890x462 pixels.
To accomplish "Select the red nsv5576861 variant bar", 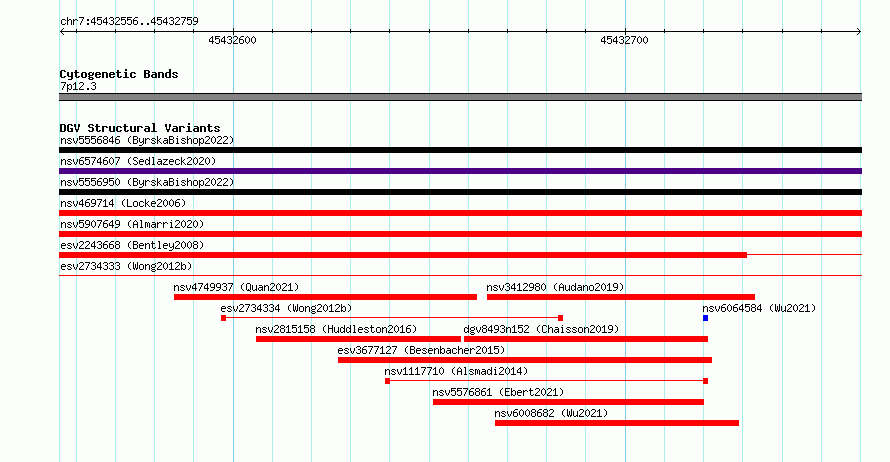I will [x=568, y=402].
